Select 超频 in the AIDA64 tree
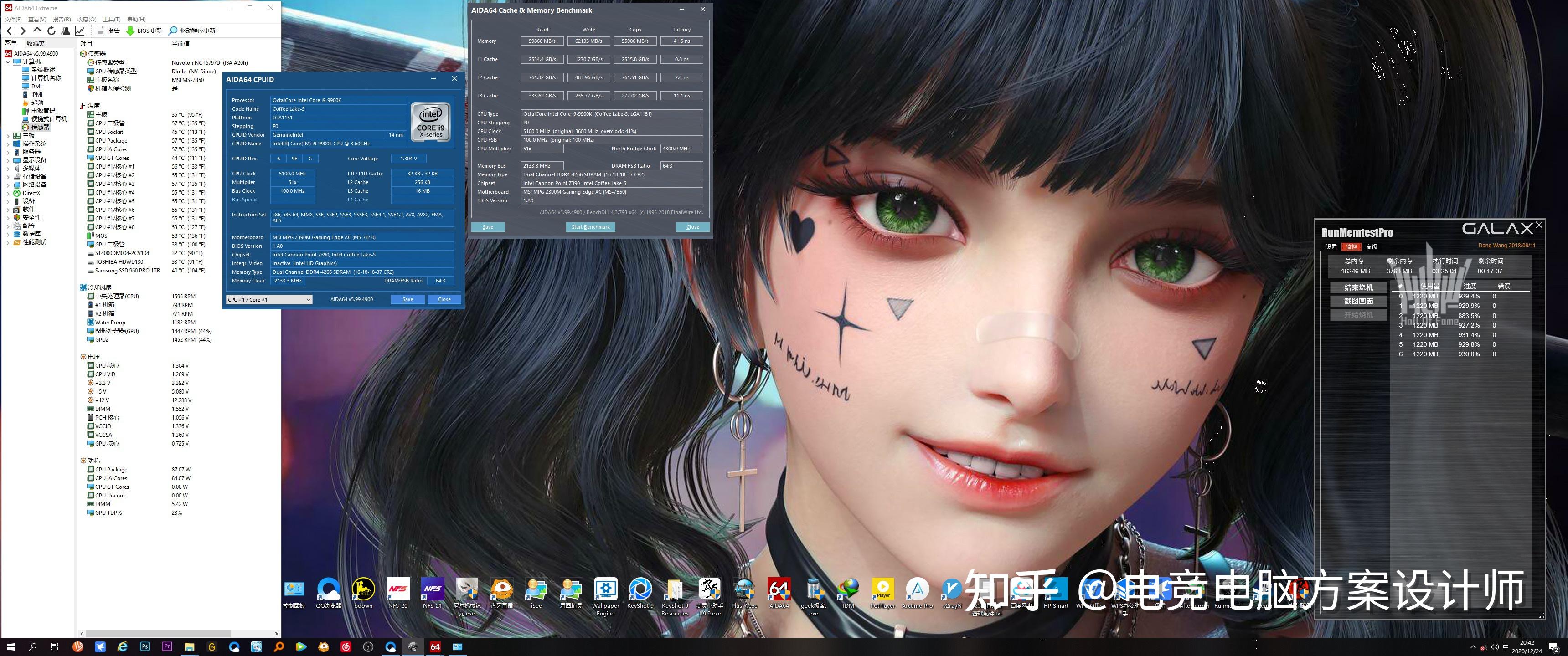The width and height of the screenshot is (1568, 656). pos(37,103)
